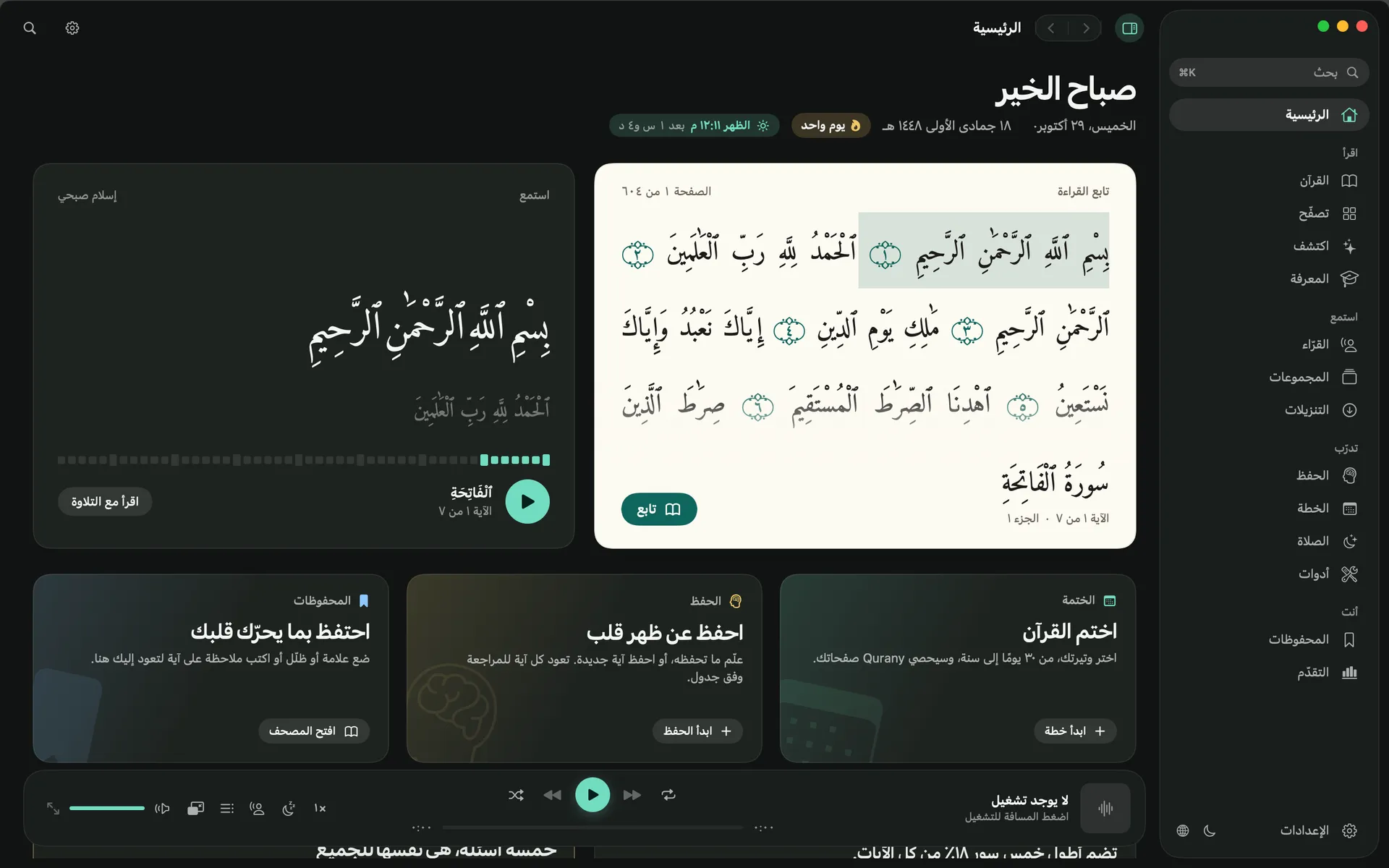1389x868 pixels.
Task: Open الحفظ memorization in the sidebar
Action: [1268, 475]
